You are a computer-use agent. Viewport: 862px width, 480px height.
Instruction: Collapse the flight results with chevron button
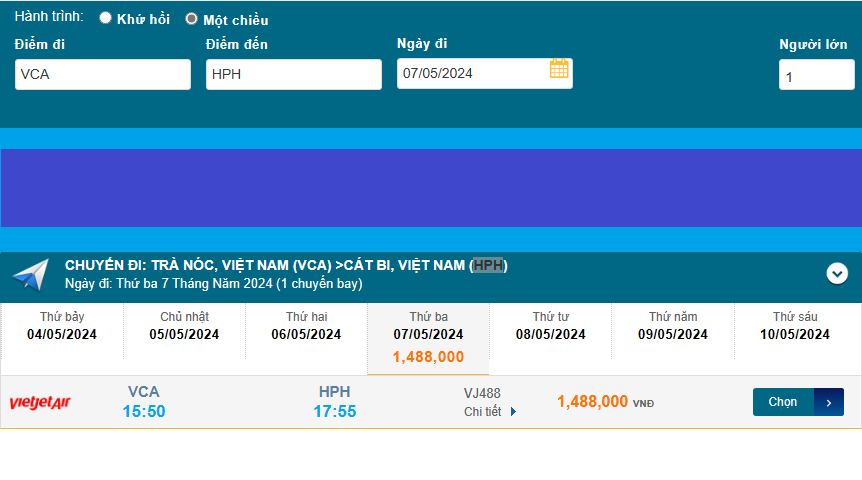click(x=837, y=273)
